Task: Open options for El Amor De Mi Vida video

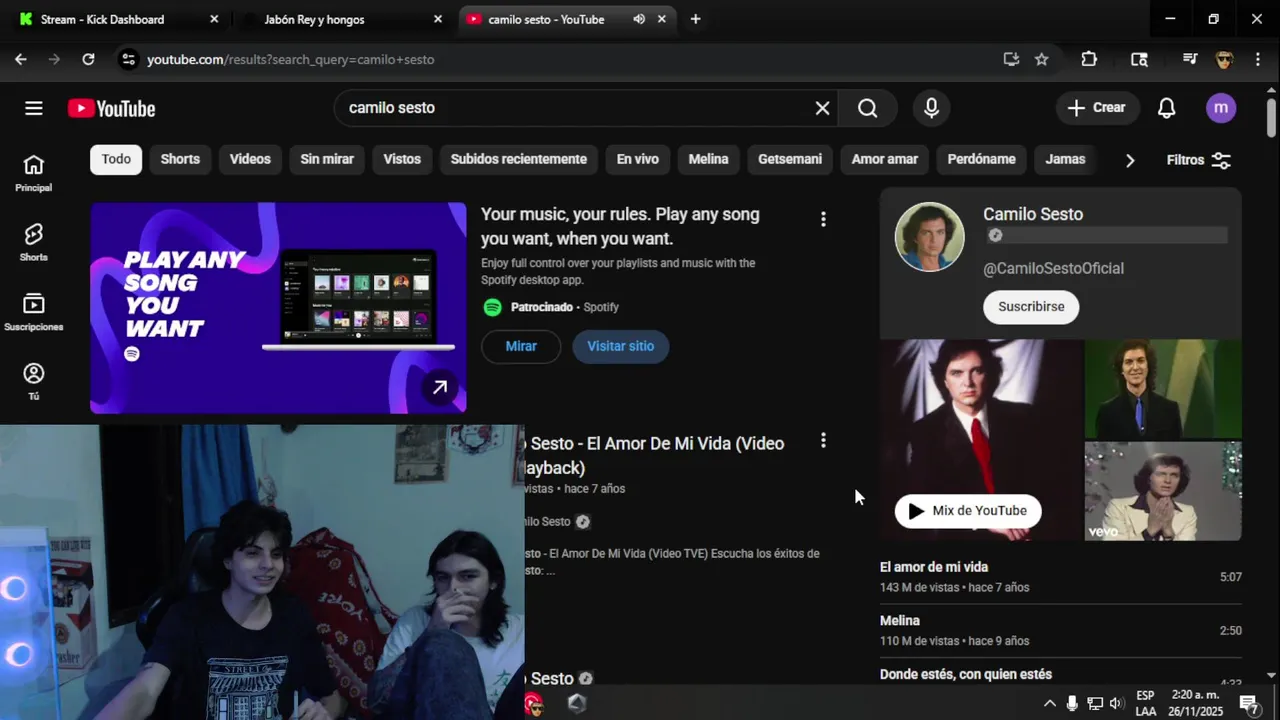Action: pos(823,440)
